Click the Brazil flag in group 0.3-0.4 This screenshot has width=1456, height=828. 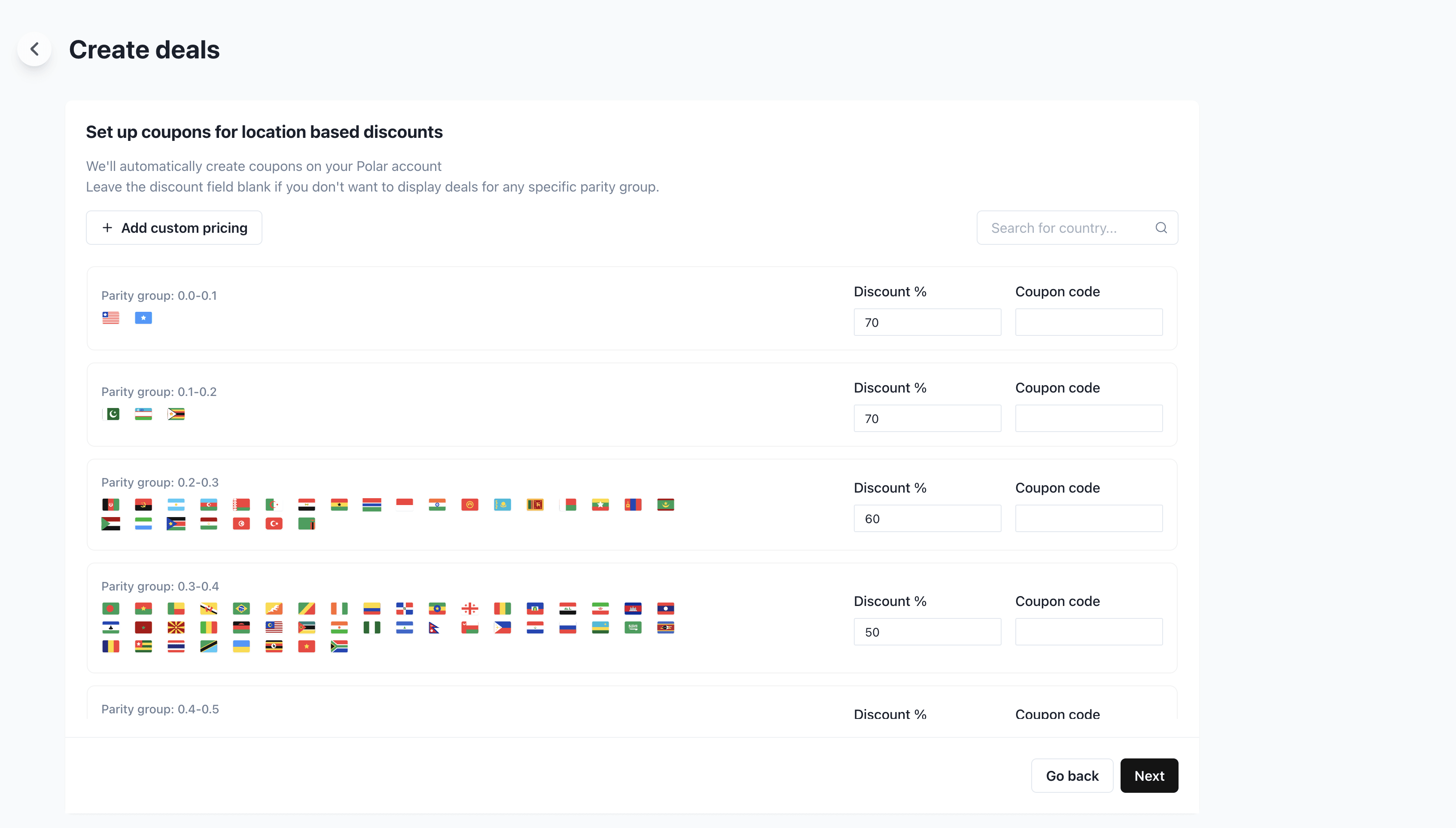241,609
